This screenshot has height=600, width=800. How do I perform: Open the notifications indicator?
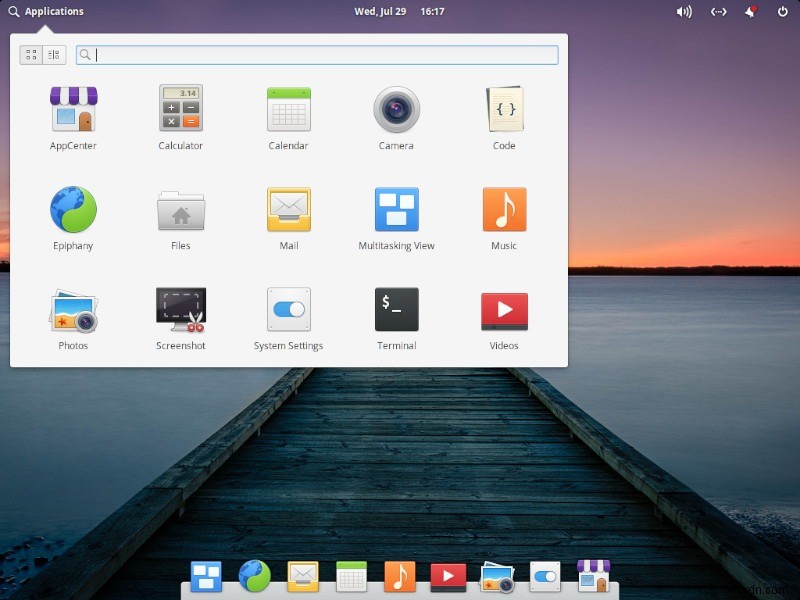click(x=751, y=11)
